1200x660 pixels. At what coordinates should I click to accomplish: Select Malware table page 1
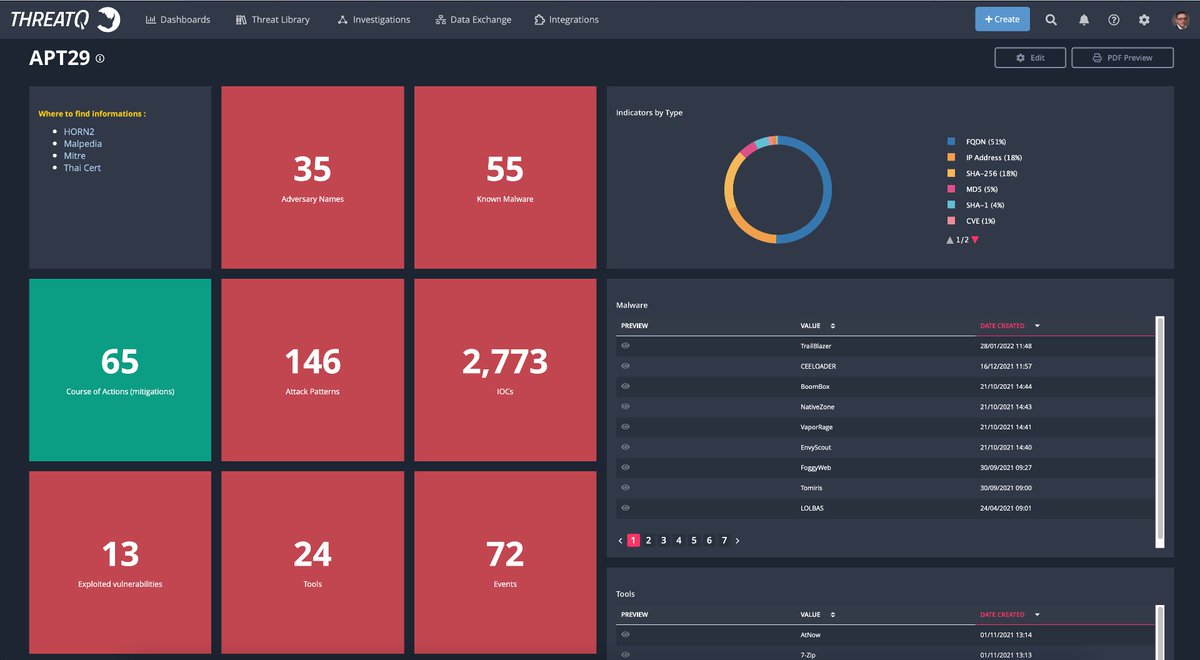(x=633, y=540)
